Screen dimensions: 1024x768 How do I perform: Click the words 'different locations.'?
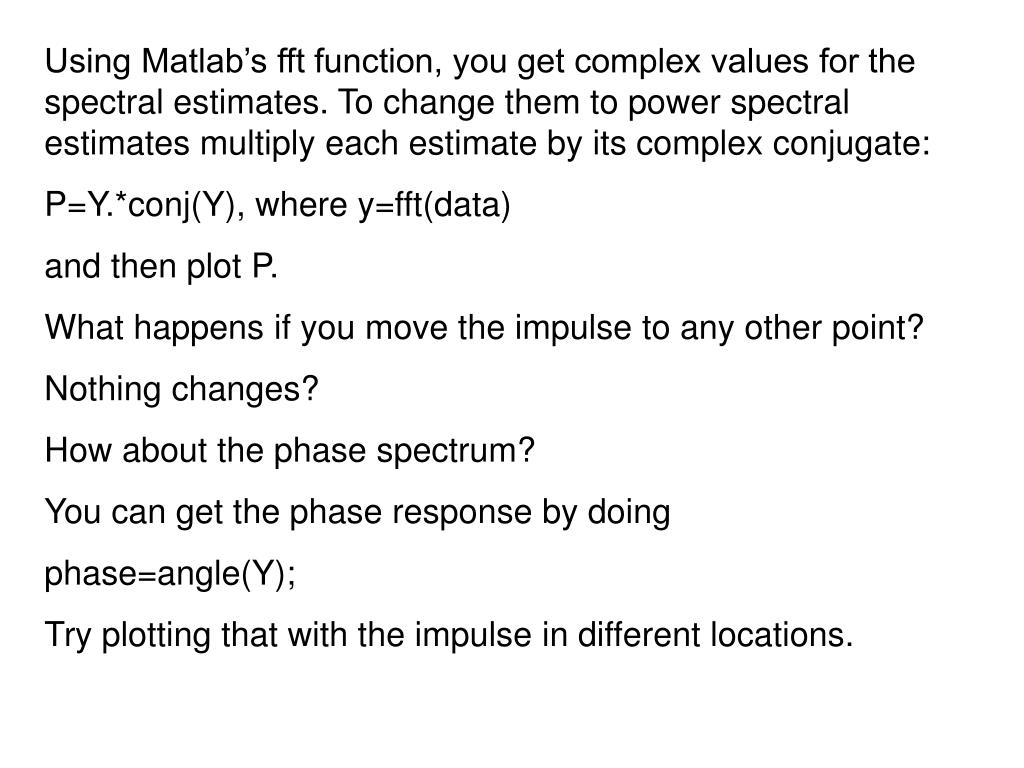(x=715, y=634)
